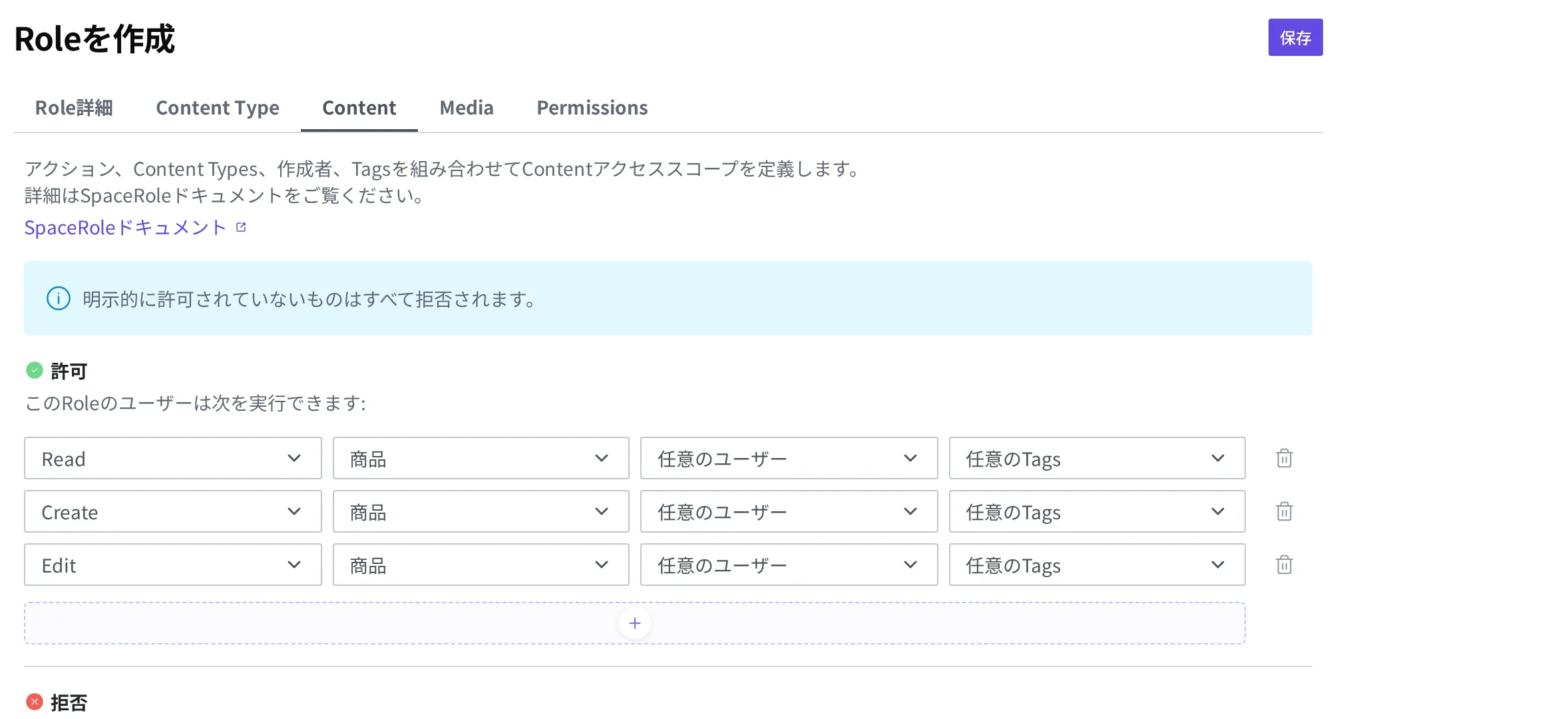
Task: Open 商品 content type dropdown in Read row
Action: 481,458
